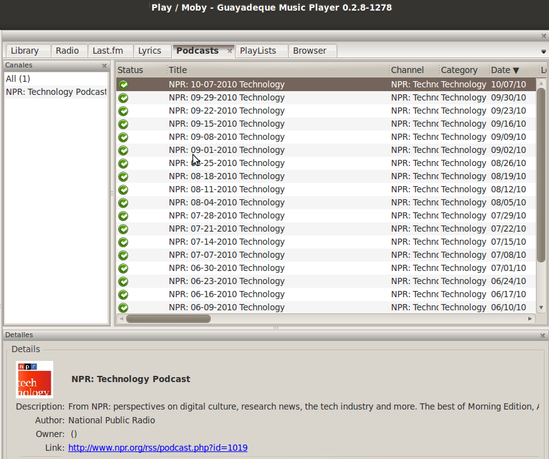The image size is (549, 459).
Task: Open the npr.org podcast RSS link
Action: [x=158, y=448]
